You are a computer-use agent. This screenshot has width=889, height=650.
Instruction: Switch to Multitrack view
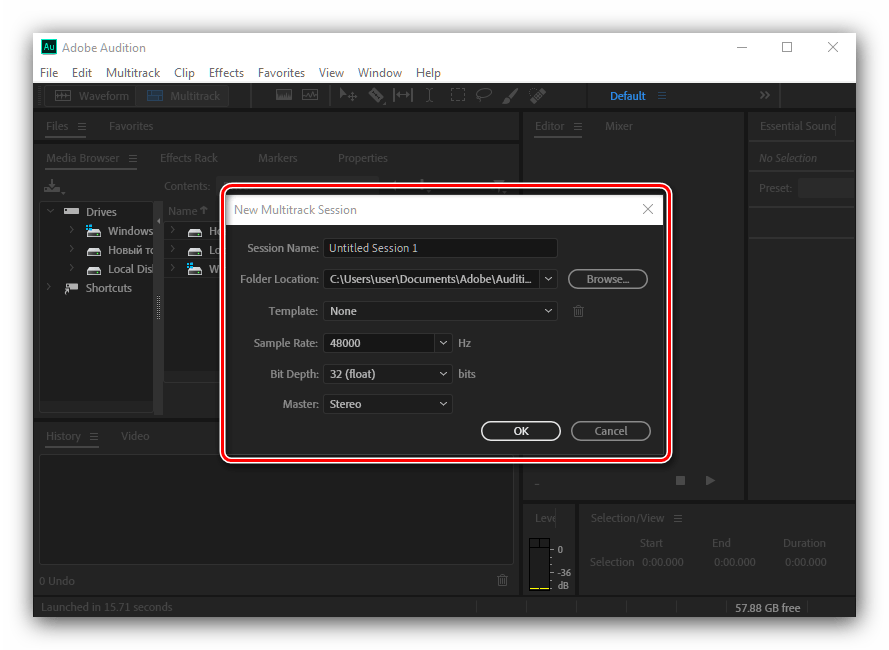[x=183, y=96]
